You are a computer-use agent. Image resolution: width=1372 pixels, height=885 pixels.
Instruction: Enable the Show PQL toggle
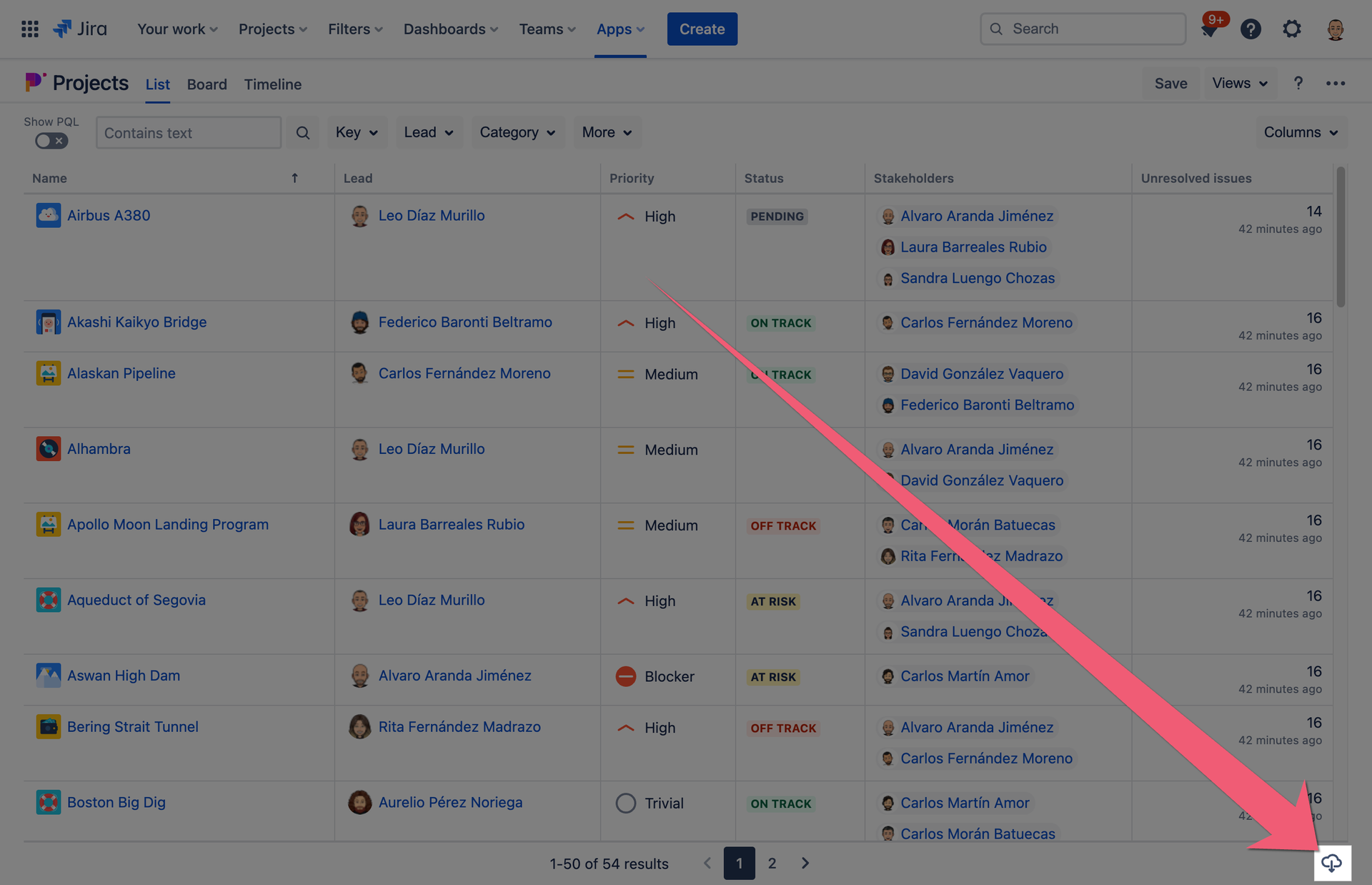51,141
